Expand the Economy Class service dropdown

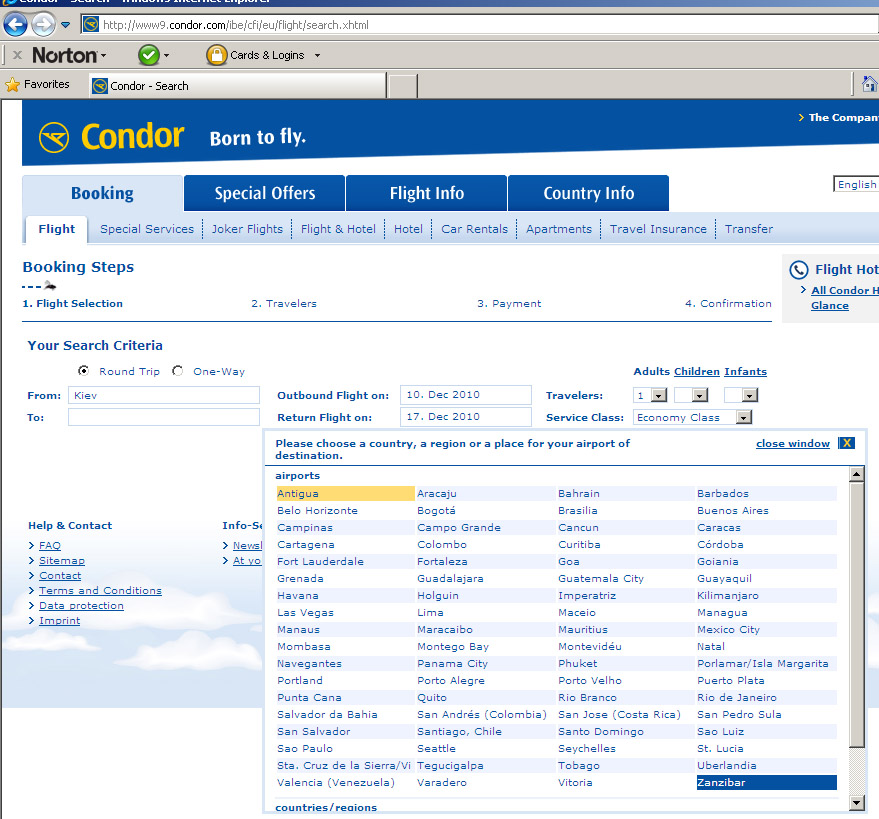pos(743,417)
